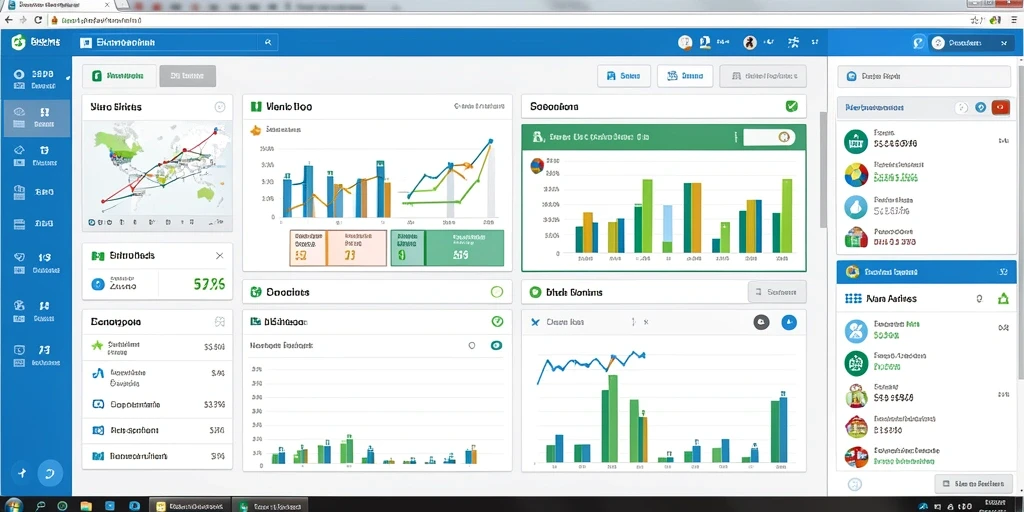Toggle the white switch in the green chart banner
Viewport: 1024px width, 512px height.
click(x=769, y=137)
